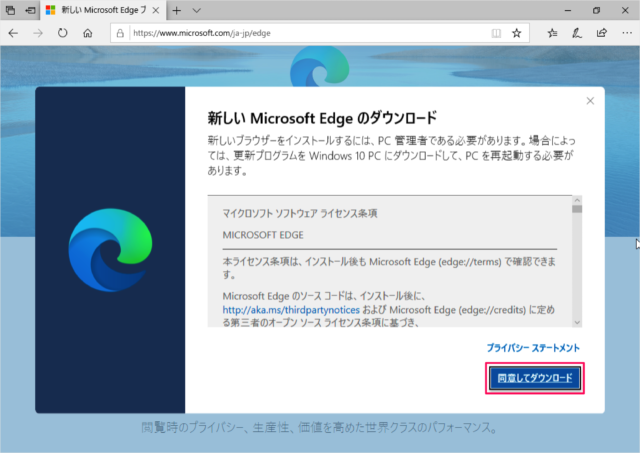Add notes with pen icon

[x=577, y=33]
